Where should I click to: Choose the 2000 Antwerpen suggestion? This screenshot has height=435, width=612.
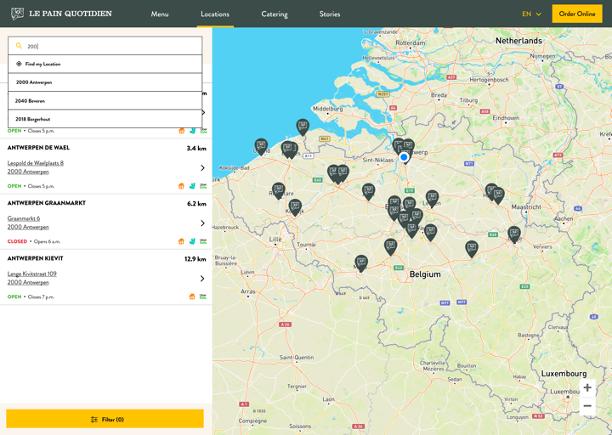click(x=105, y=82)
